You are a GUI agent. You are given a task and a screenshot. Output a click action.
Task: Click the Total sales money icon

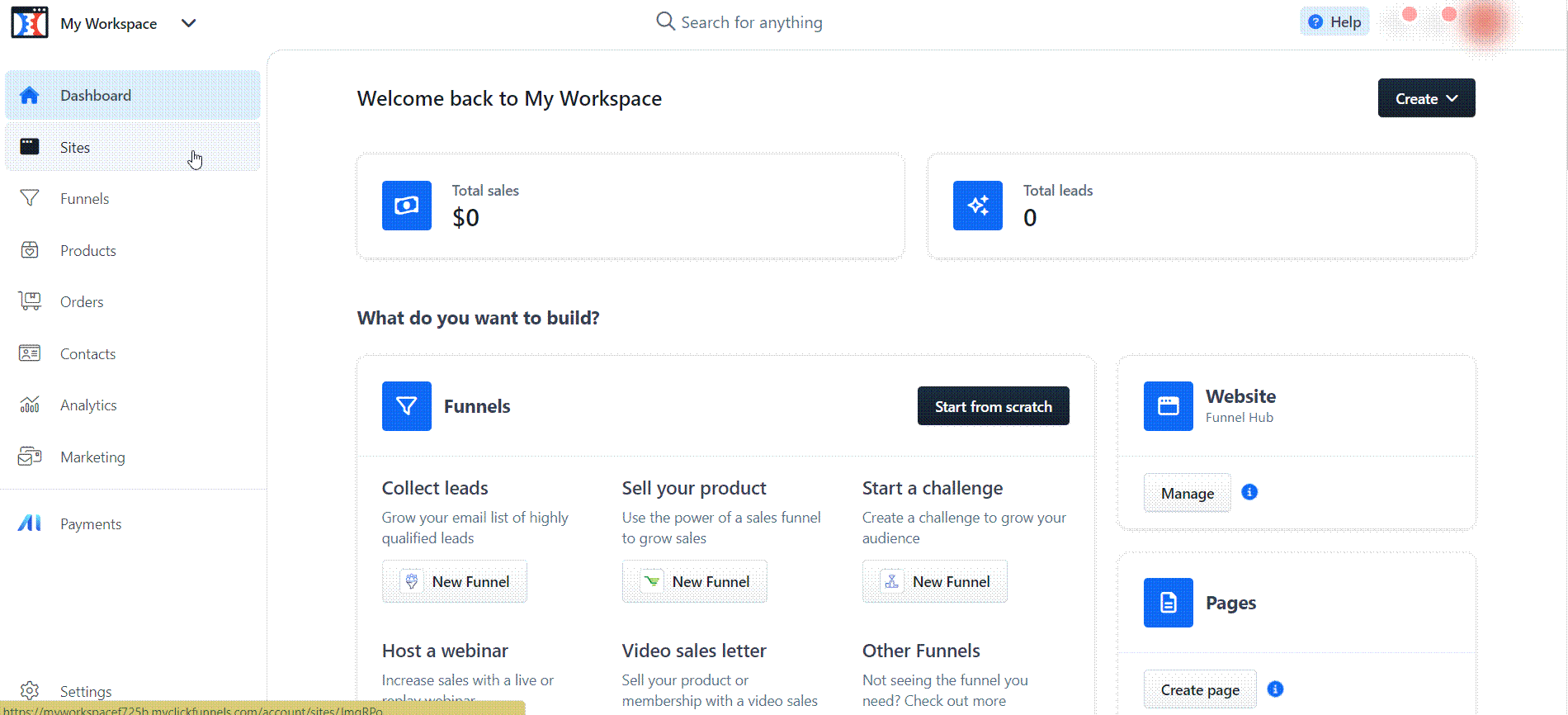coord(407,206)
